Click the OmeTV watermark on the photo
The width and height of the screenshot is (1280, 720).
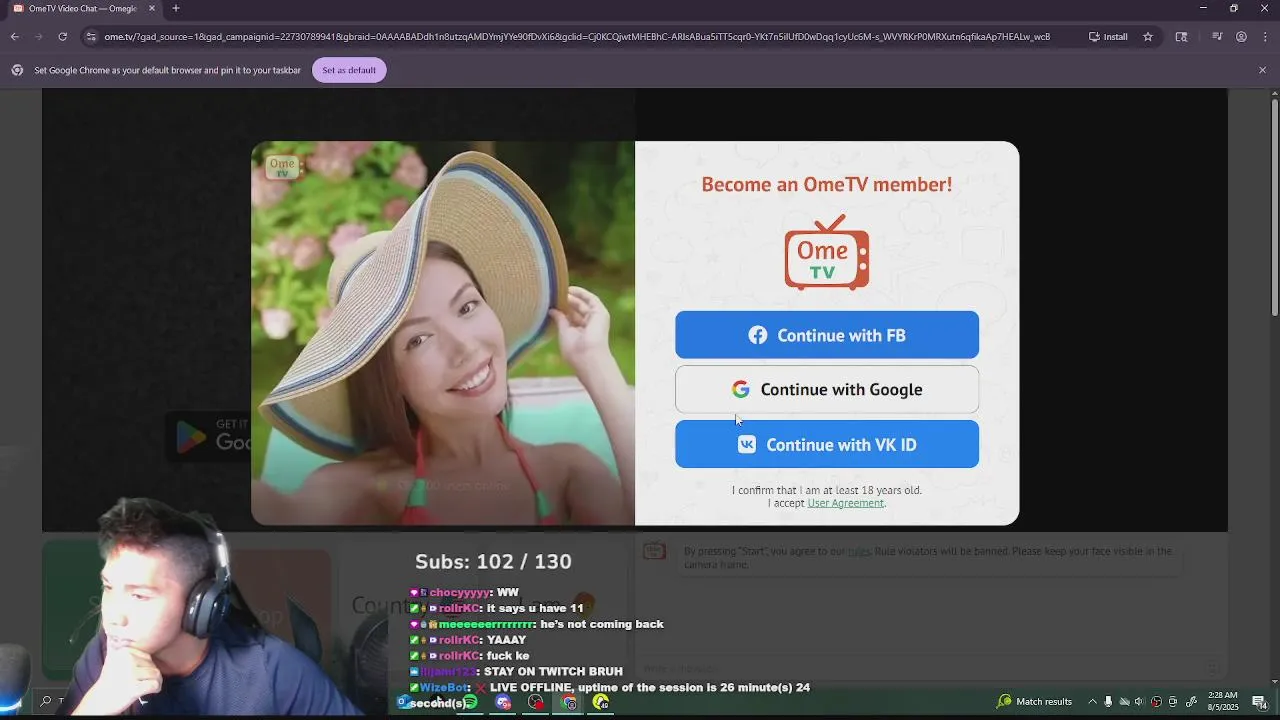(x=282, y=167)
